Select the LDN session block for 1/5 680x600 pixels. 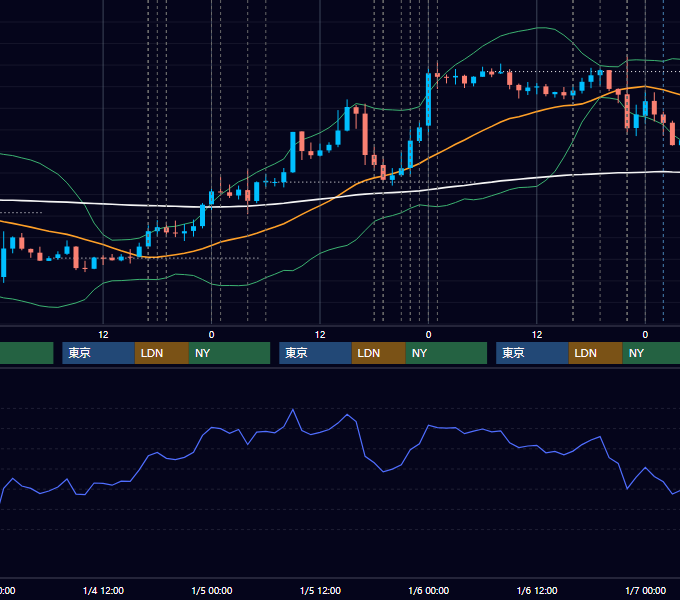click(x=379, y=353)
